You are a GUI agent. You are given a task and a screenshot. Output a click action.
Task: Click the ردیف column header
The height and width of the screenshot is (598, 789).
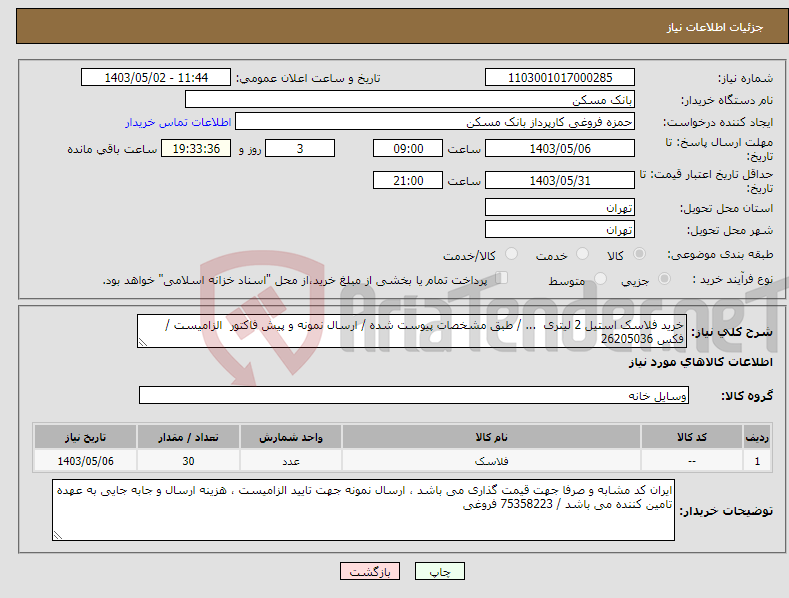click(x=757, y=437)
